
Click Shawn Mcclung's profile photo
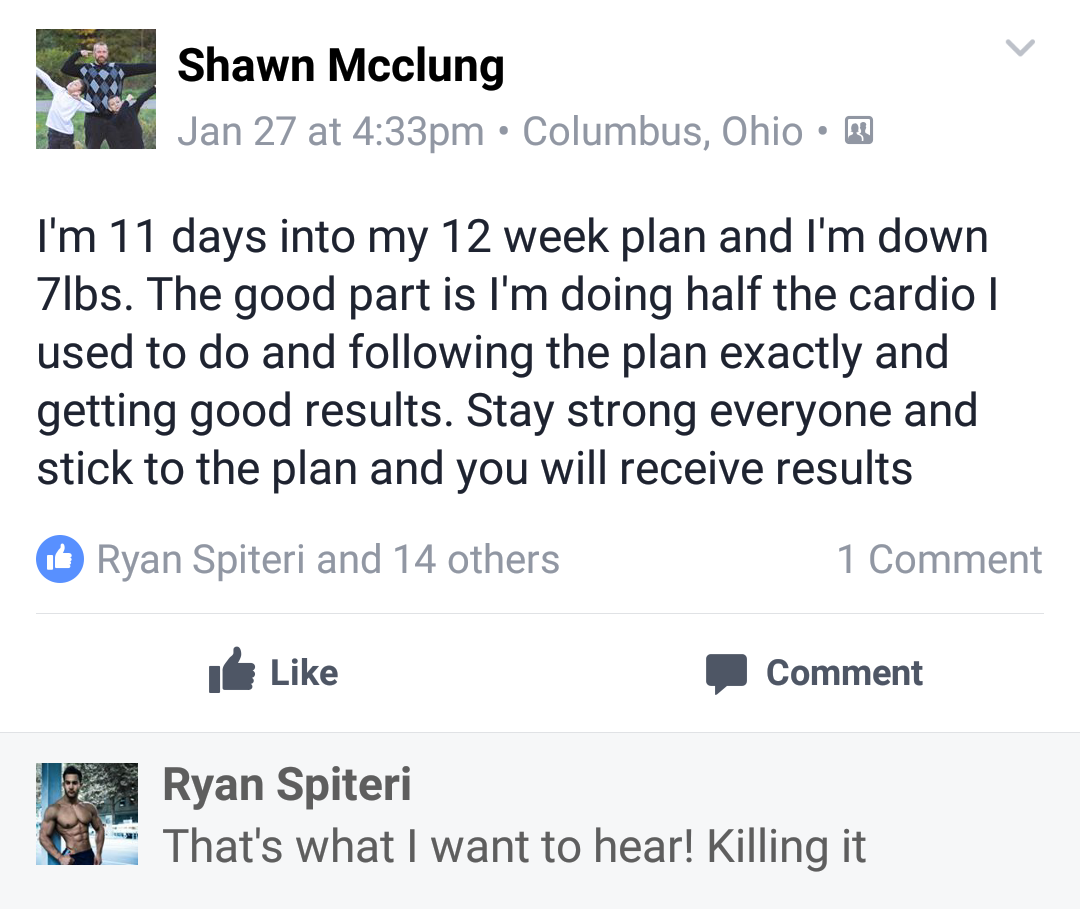(x=96, y=89)
